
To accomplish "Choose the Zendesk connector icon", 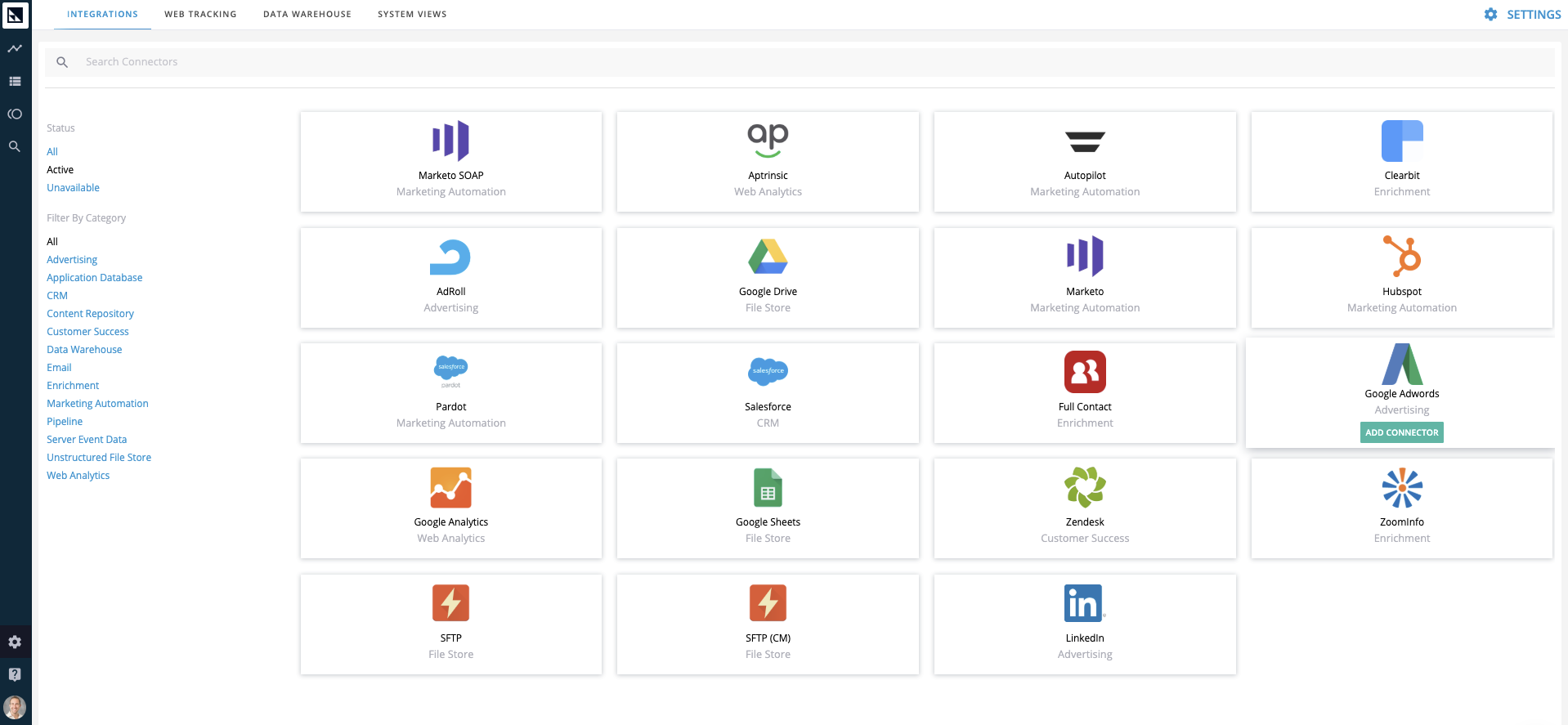I will coord(1085,487).
